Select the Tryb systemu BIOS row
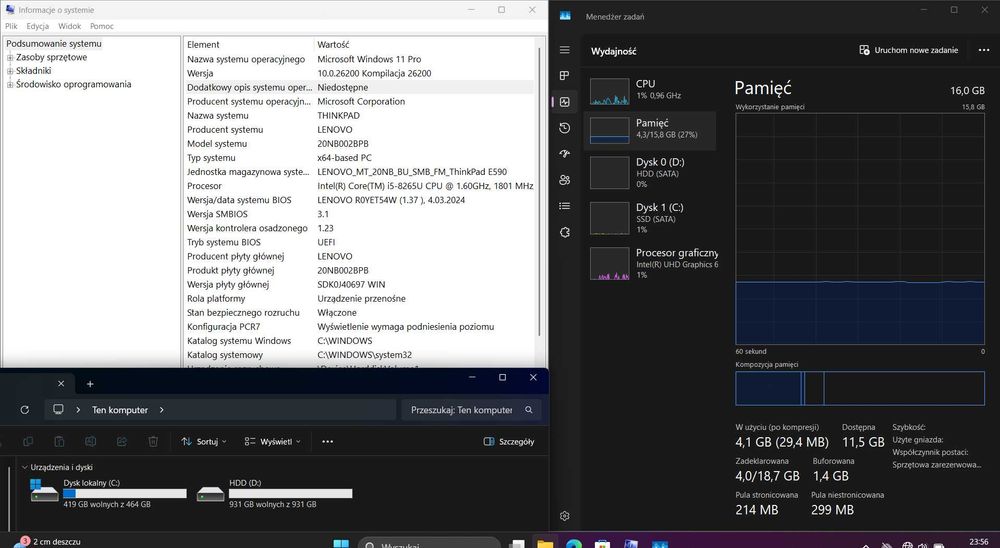1000x548 pixels. (x=360, y=242)
